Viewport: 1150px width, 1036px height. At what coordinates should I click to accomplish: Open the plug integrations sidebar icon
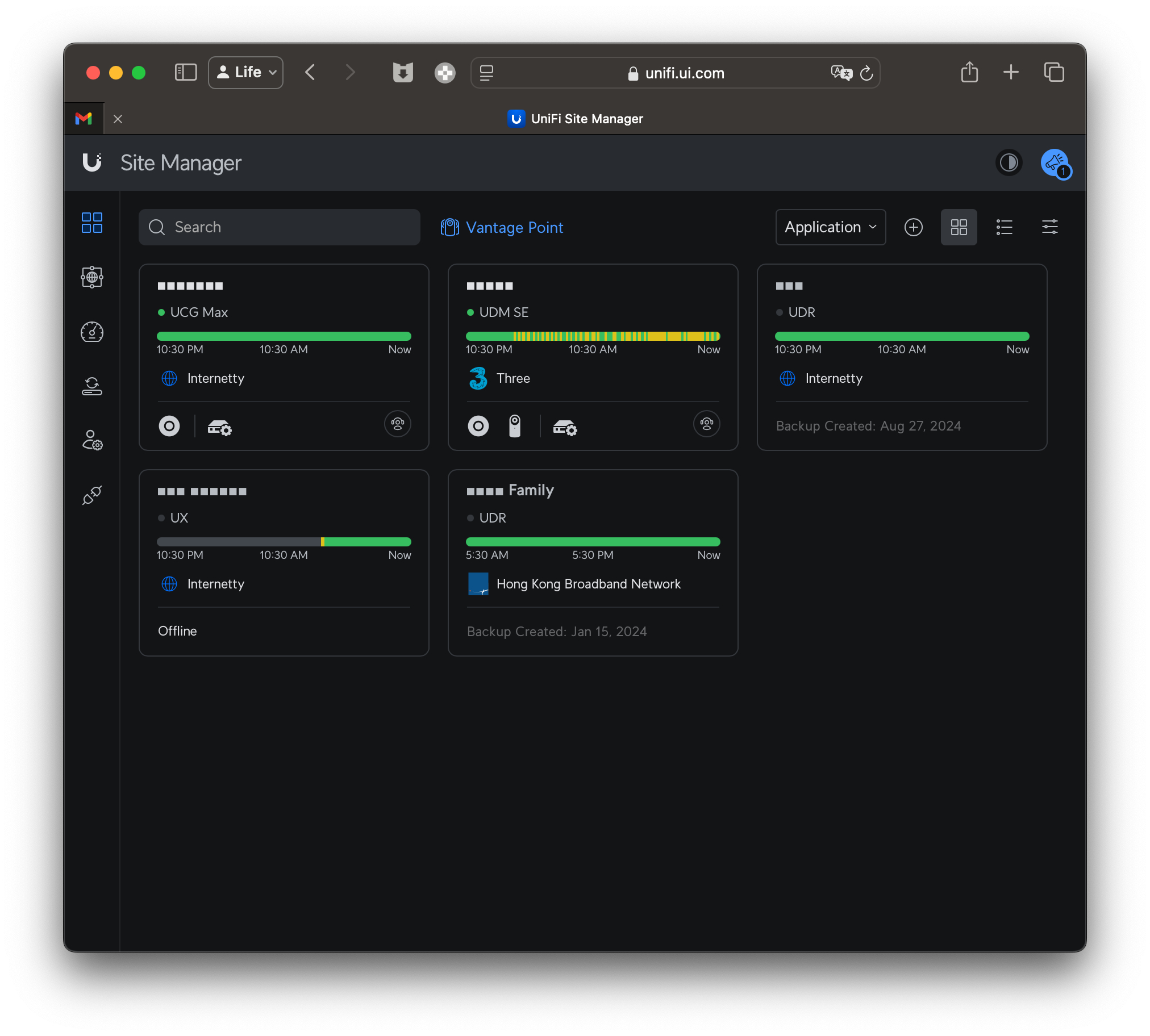(x=91, y=495)
